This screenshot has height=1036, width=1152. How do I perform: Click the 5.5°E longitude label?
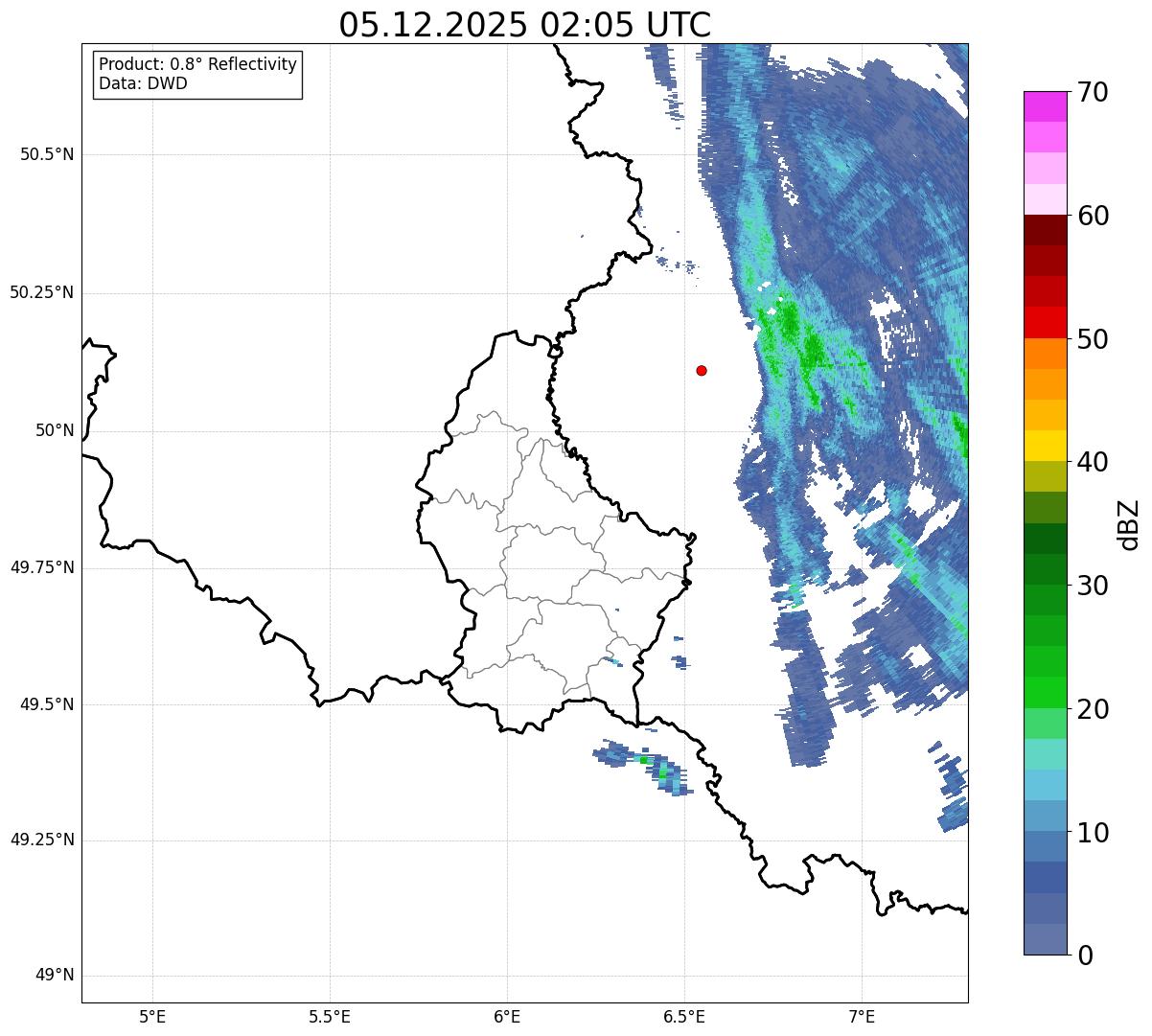click(x=330, y=1016)
